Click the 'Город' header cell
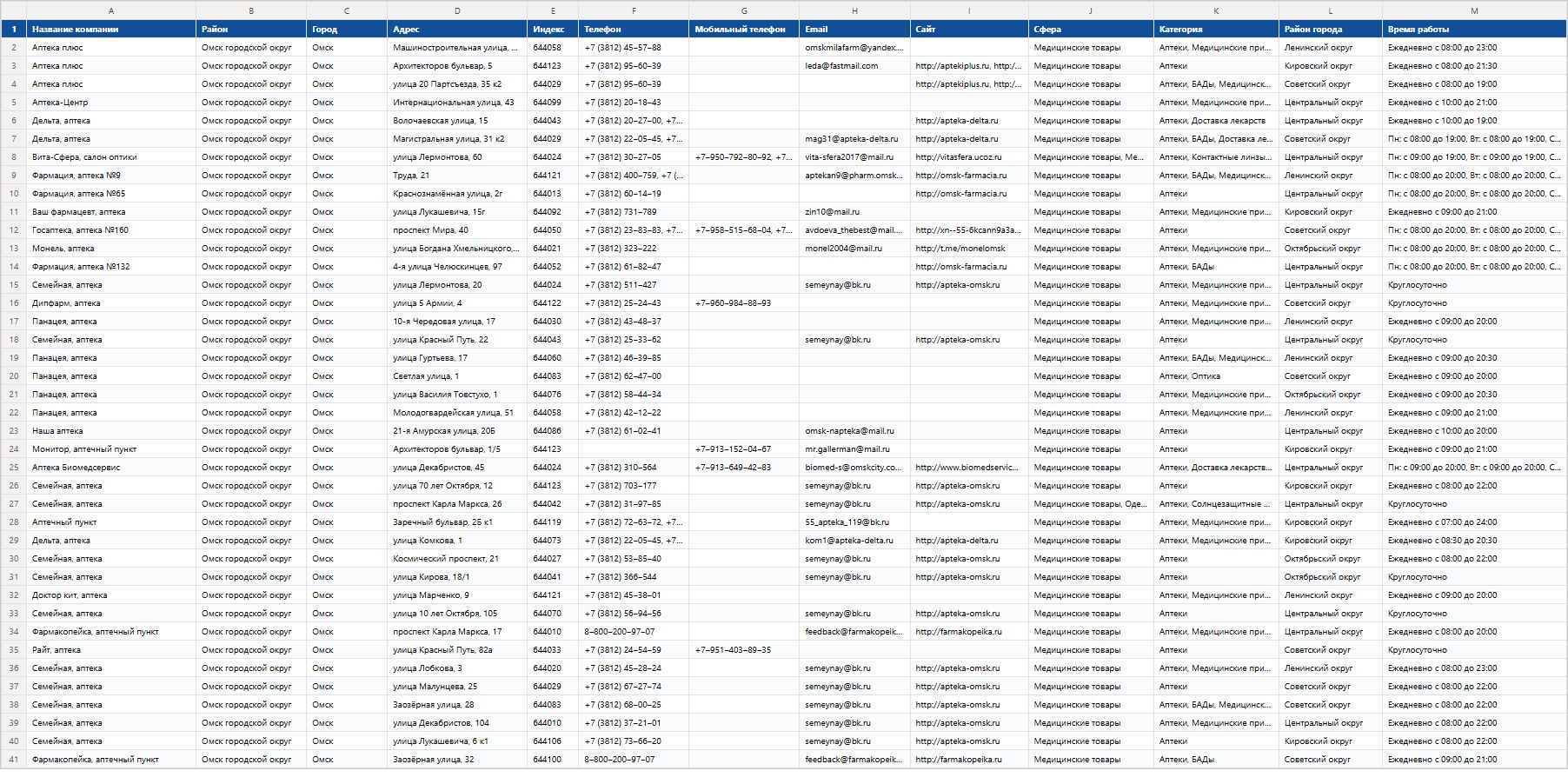 (x=347, y=29)
